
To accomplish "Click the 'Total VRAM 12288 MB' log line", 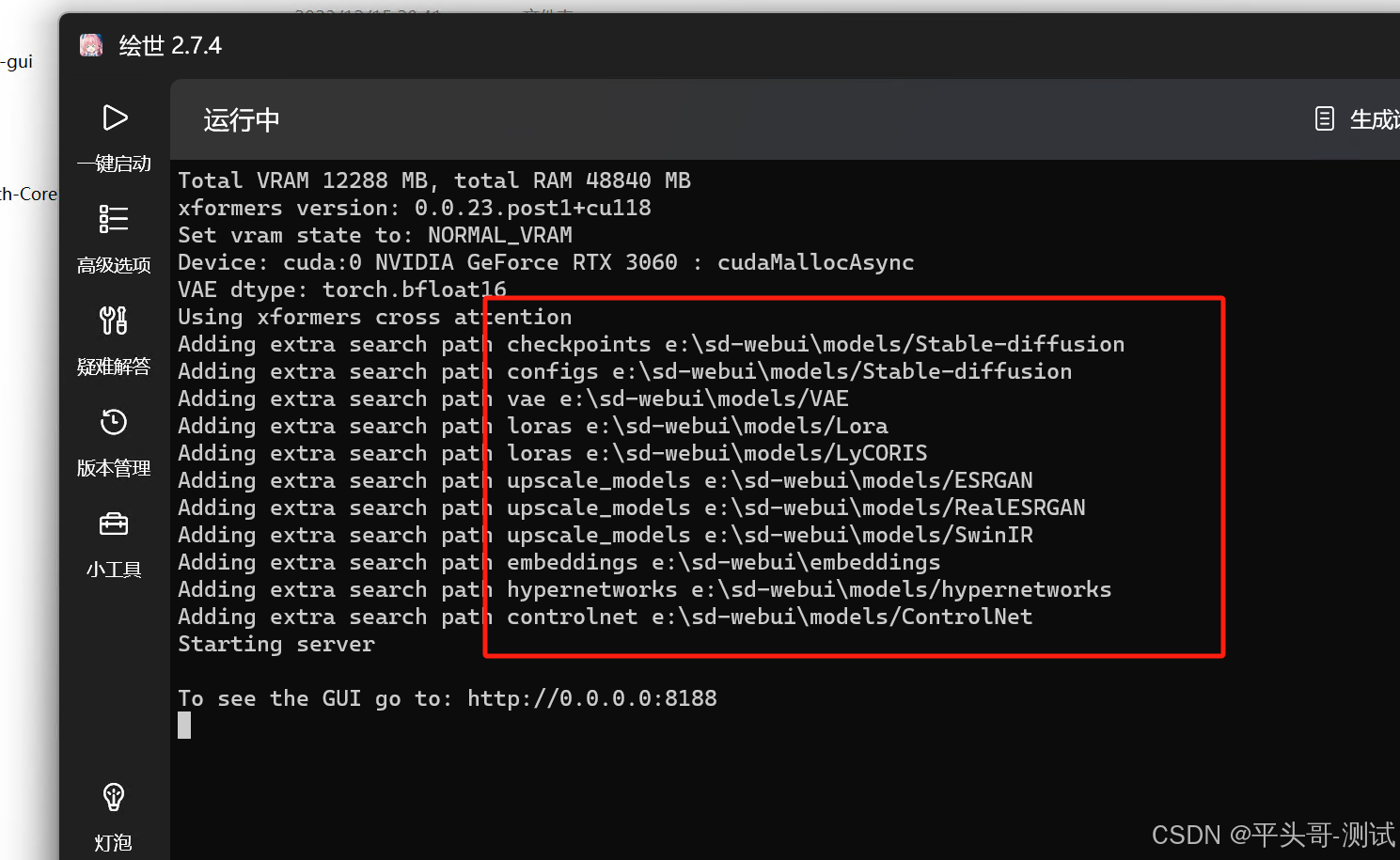I will (x=434, y=180).
